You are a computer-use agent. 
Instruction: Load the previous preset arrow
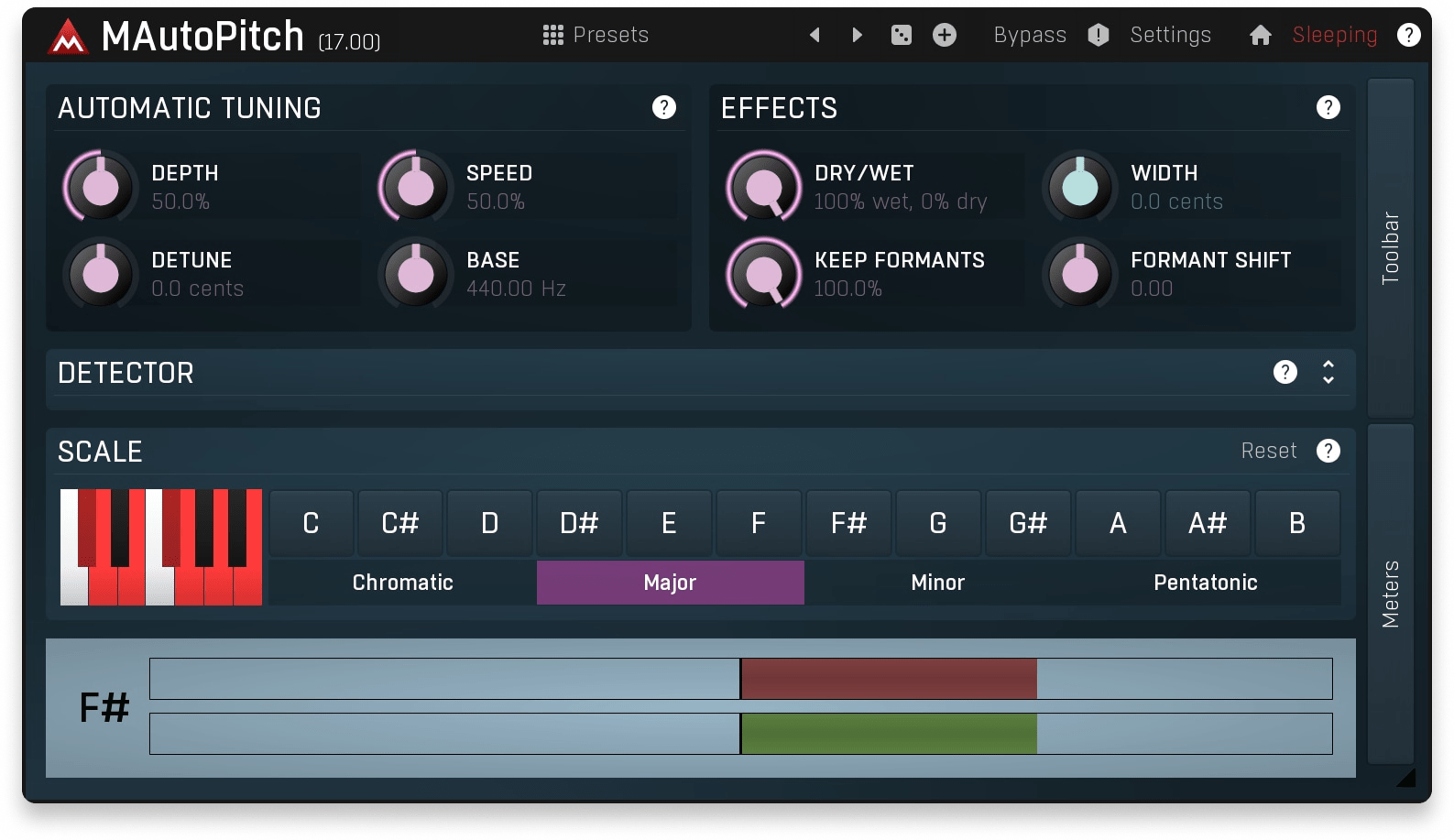(814, 35)
